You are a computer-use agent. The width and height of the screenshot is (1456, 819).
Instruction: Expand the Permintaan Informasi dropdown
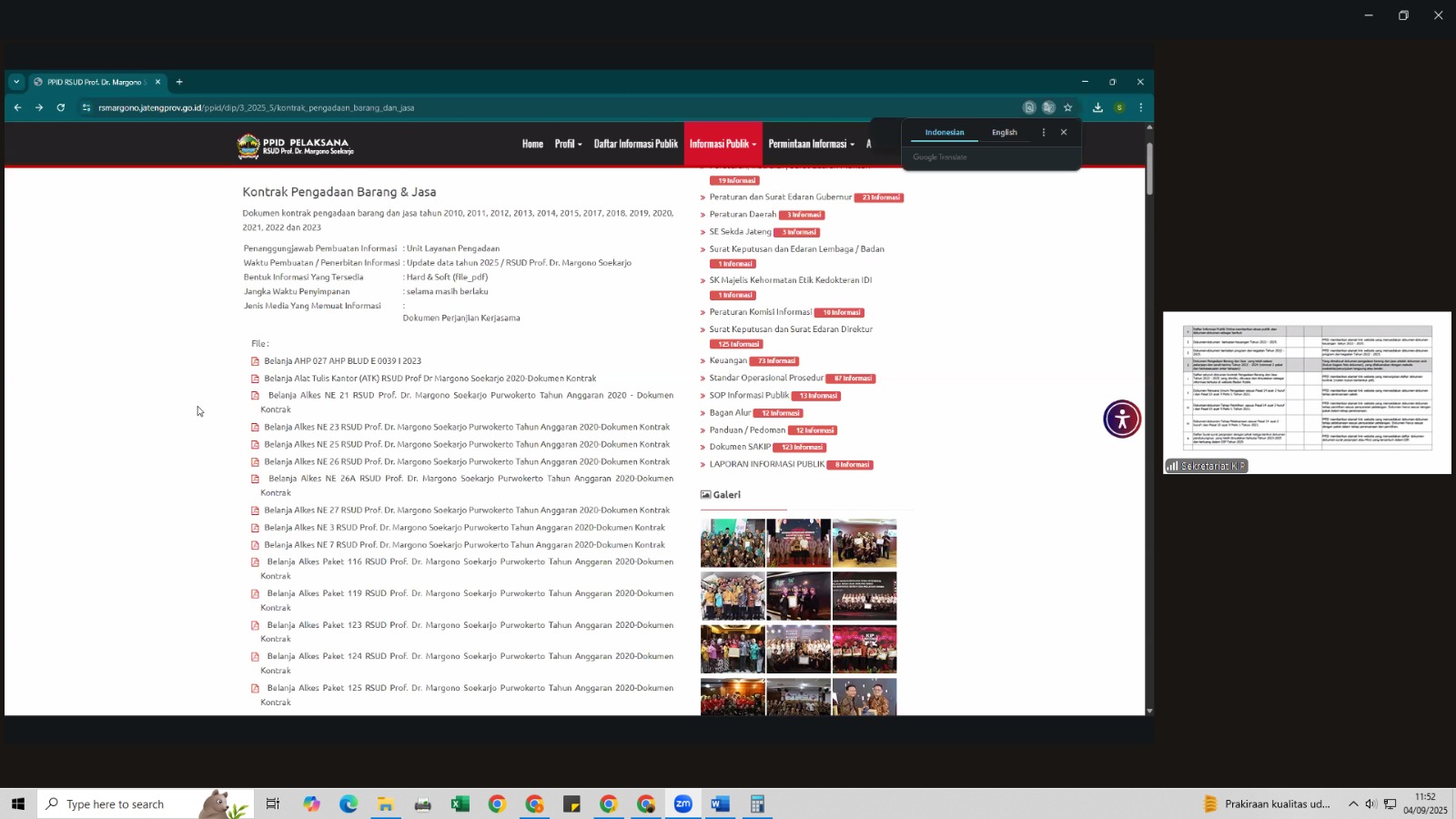pyautogui.click(x=811, y=144)
